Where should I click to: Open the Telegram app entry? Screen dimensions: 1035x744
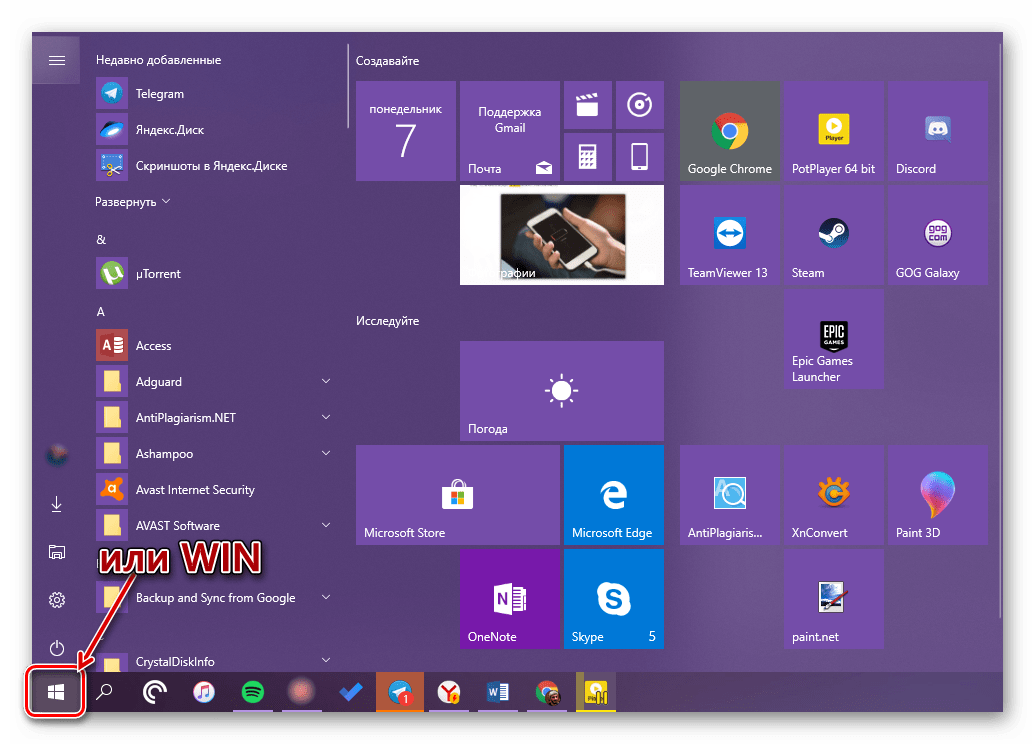[215, 94]
